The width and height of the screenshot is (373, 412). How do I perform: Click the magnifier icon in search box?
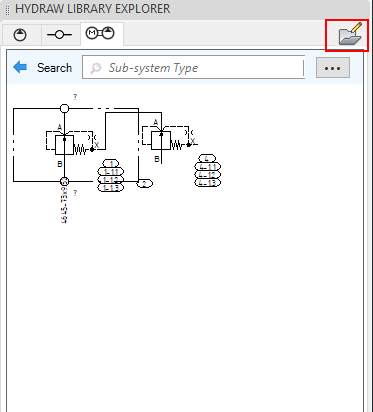[96, 68]
